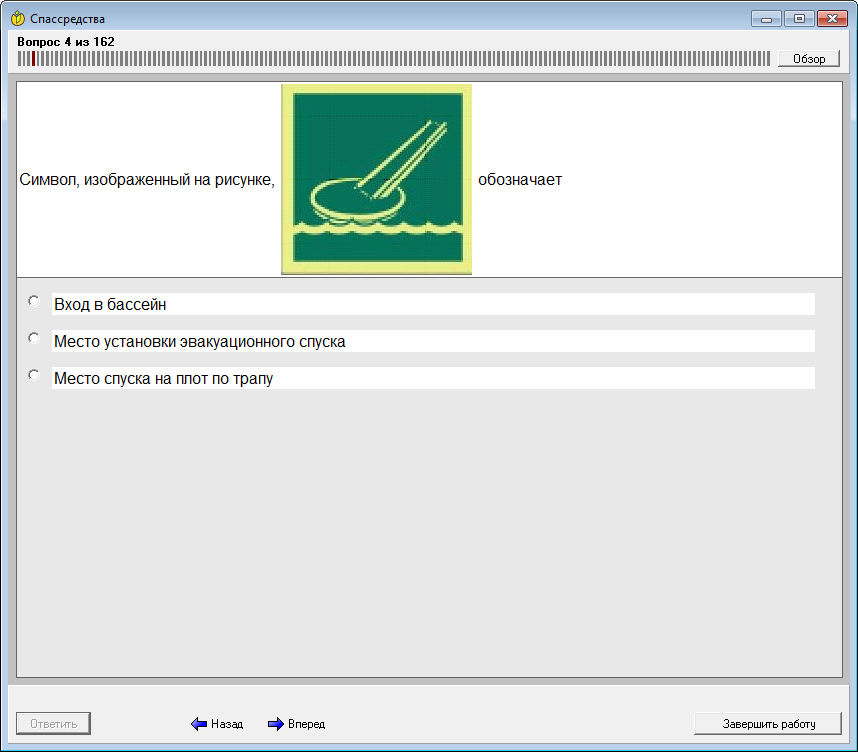Image resolution: width=858 pixels, height=752 pixels.
Task: Mark radio button Место спуска на плот по трапу
Action: point(34,375)
